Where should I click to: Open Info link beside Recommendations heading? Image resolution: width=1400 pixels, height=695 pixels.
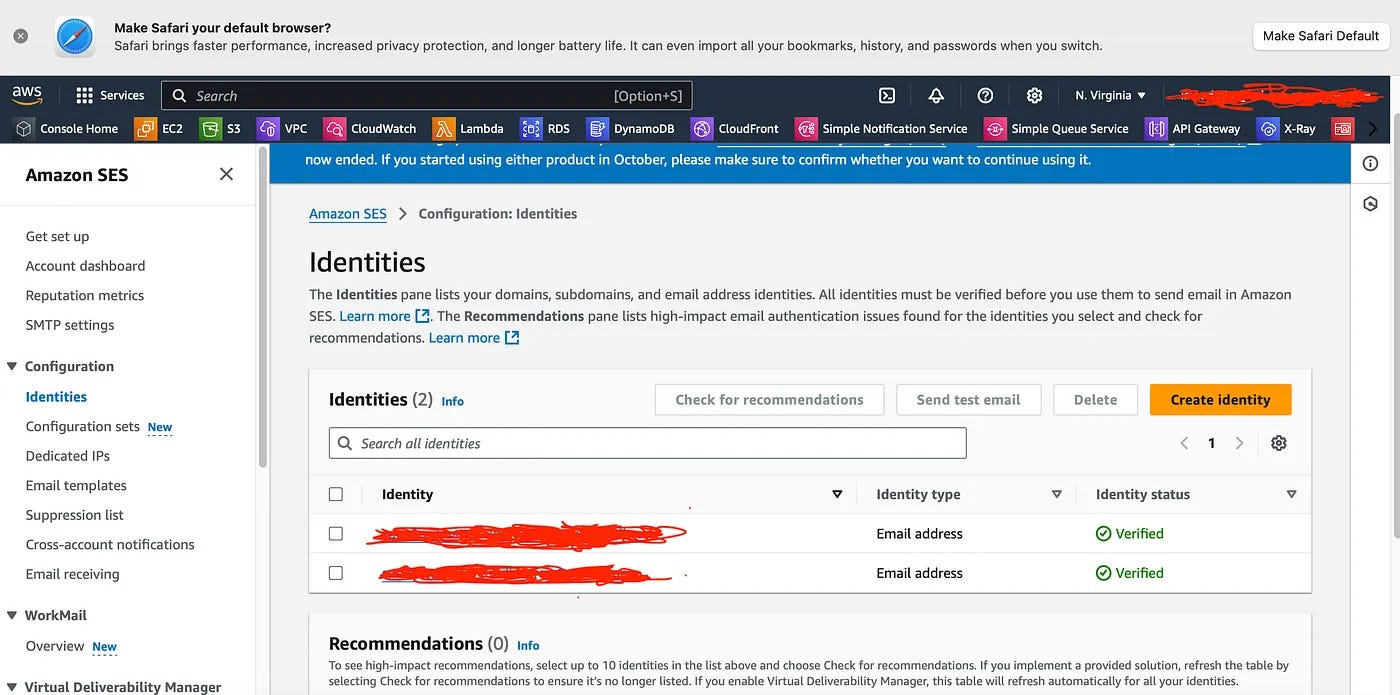click(528, 646)
